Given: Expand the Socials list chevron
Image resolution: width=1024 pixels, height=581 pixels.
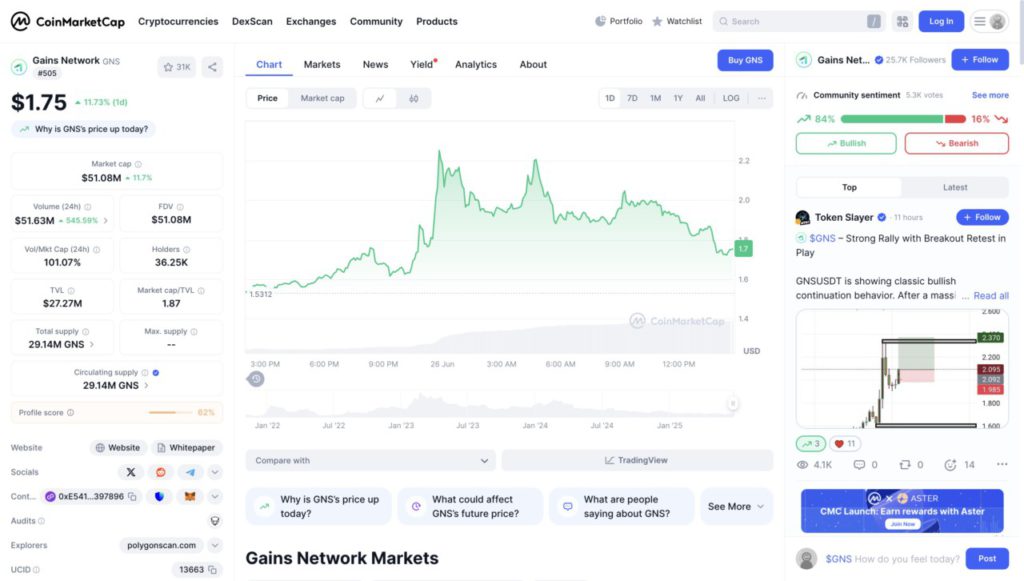Looking at the screenshot, I should (214, 472).
